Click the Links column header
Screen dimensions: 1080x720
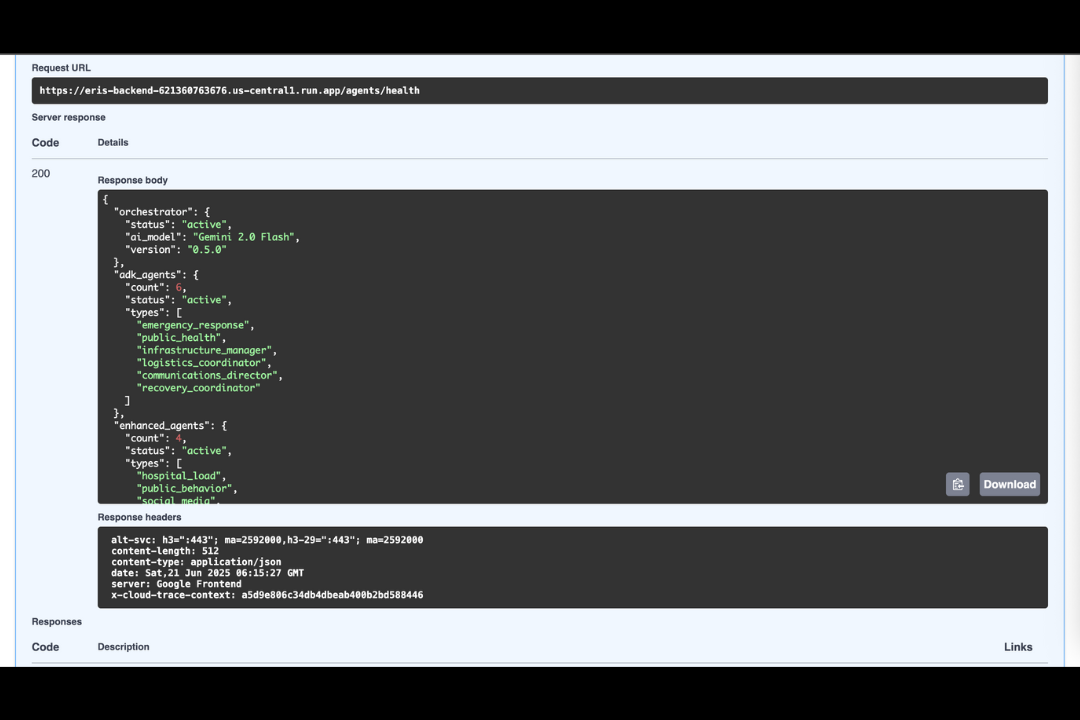[1018, 647]
